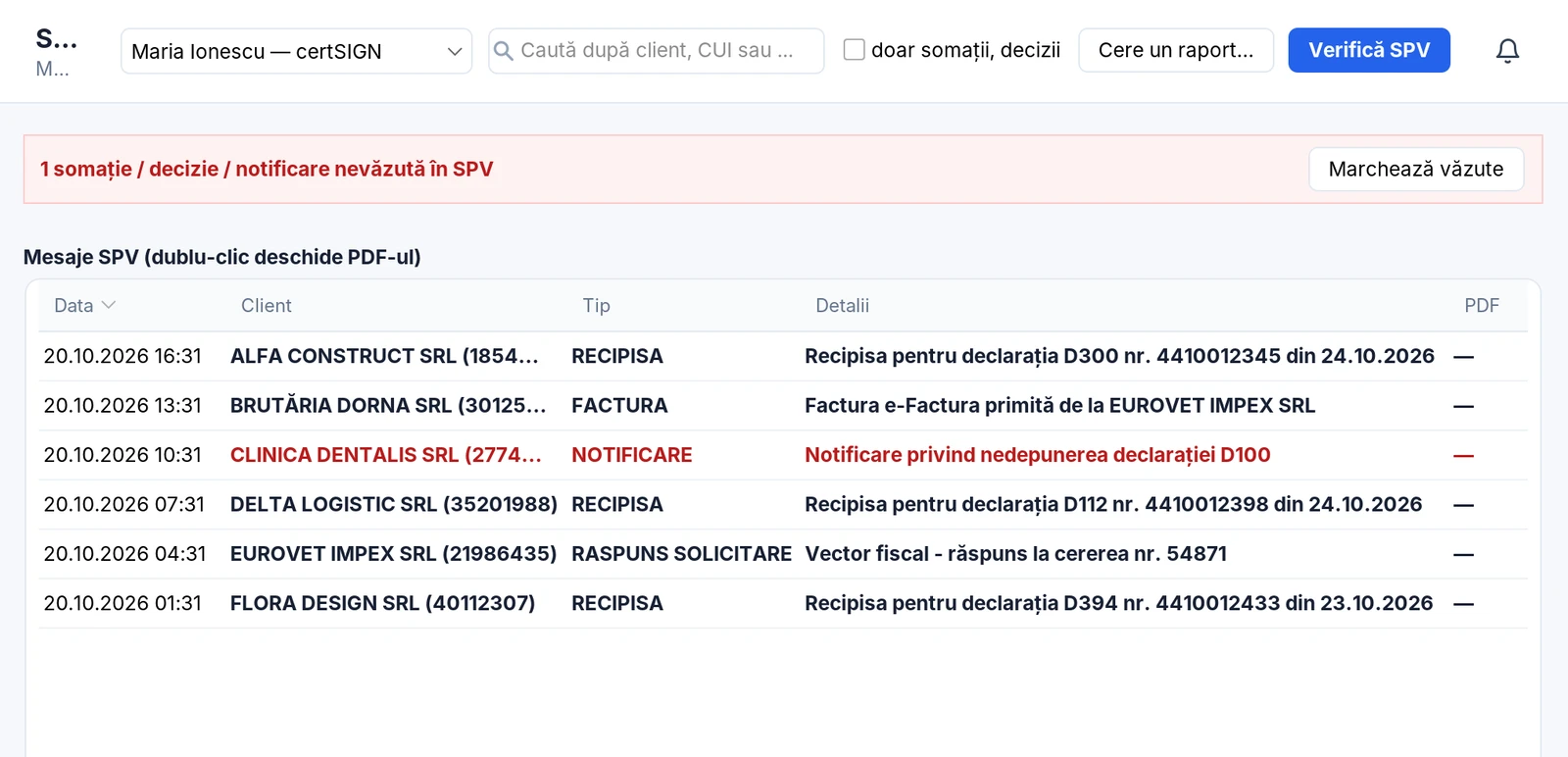This screenshot has height=757, width=1568.
Task: Click the Detalii column header
Action: 842,306
